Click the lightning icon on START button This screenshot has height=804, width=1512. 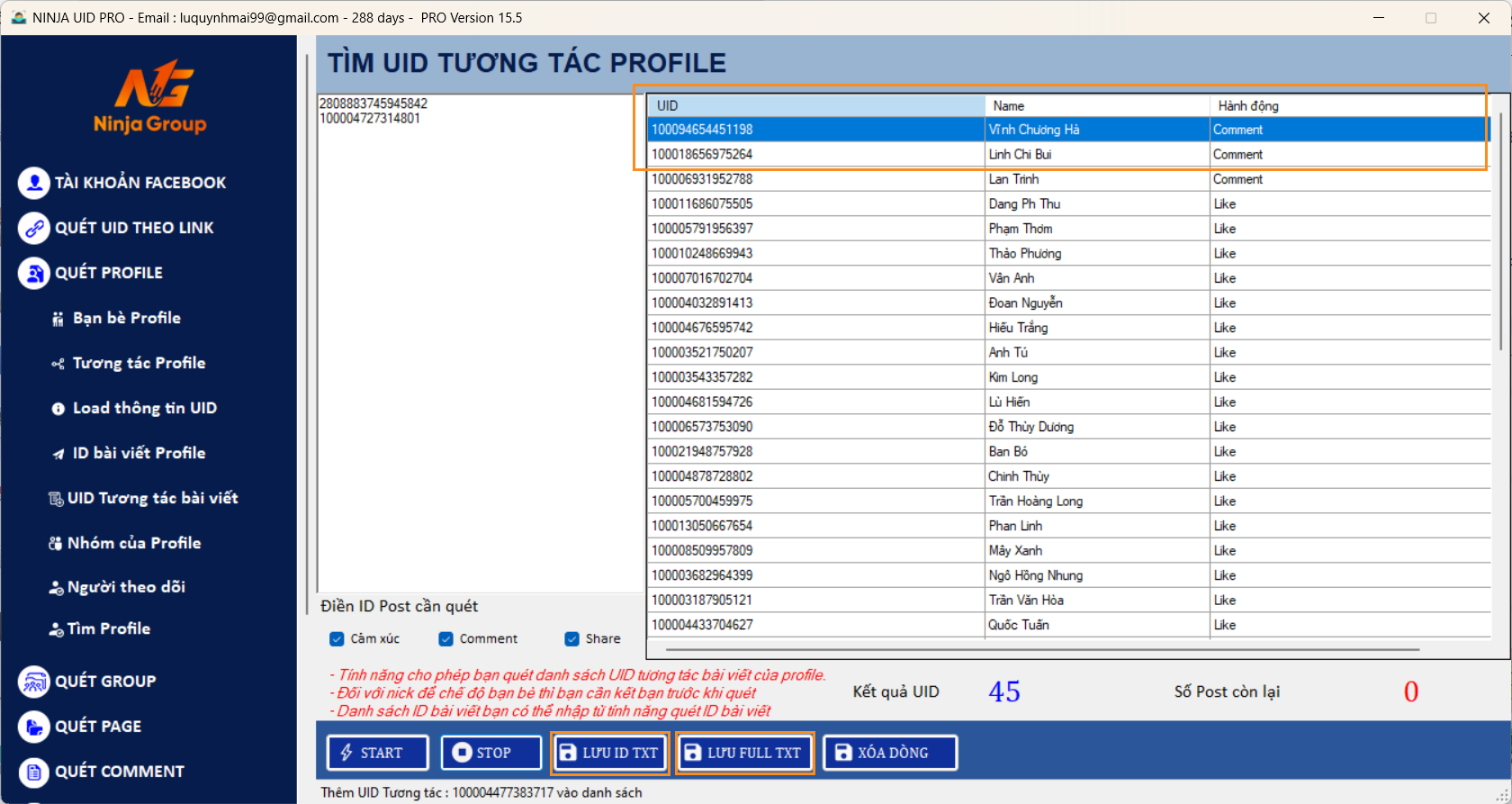tap(346, 753)
